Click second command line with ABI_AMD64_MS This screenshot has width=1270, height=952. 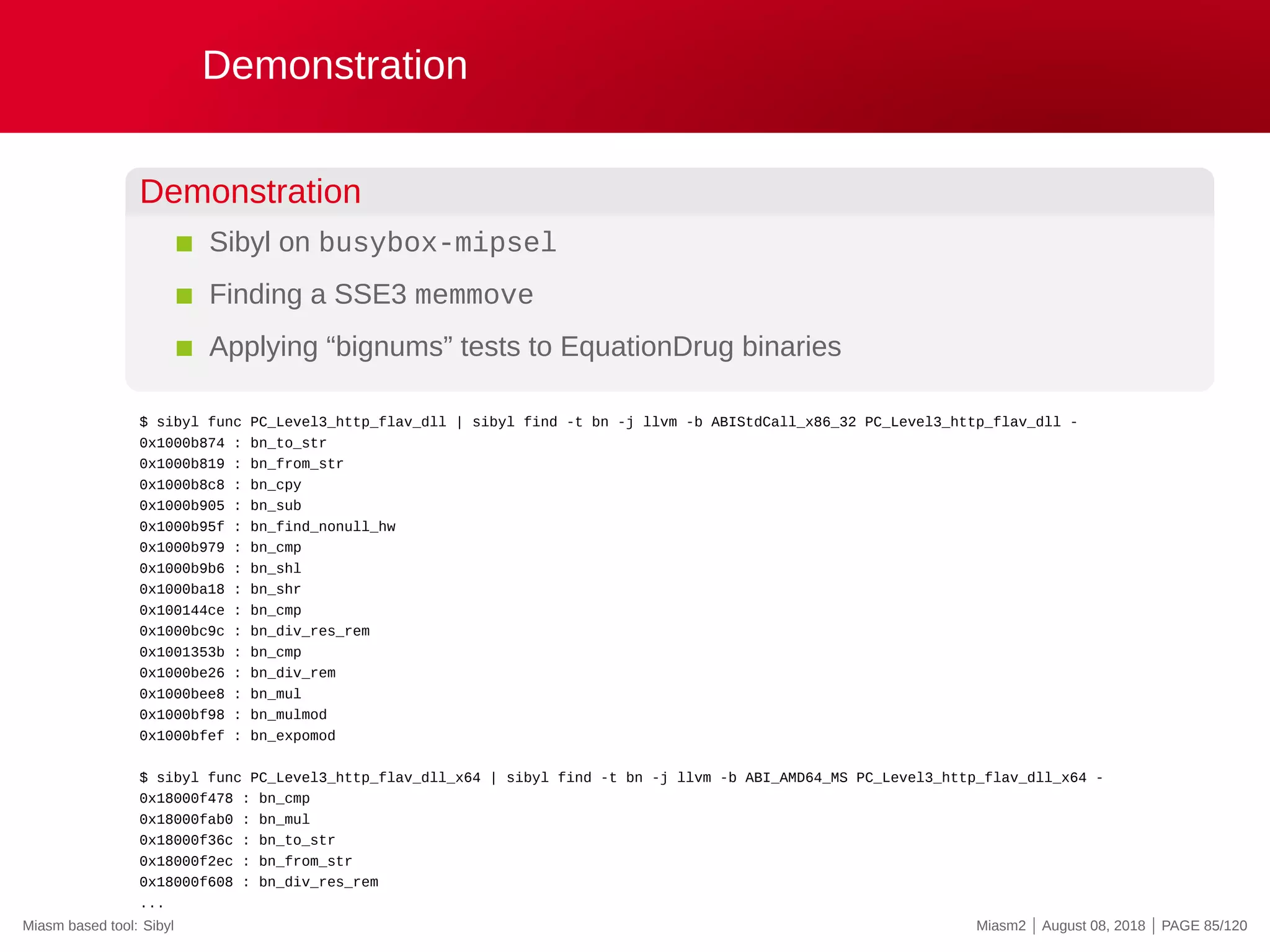(x=621, y=778)
